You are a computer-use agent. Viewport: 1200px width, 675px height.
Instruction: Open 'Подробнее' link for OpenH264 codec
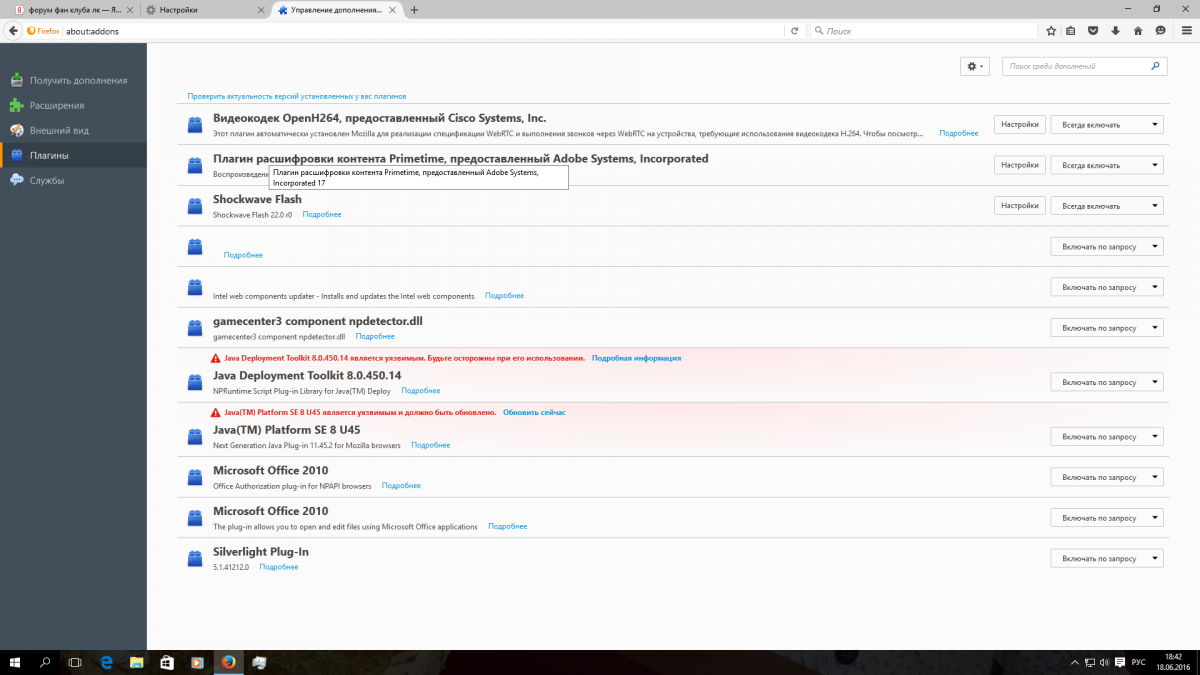[x=959, y=133]
